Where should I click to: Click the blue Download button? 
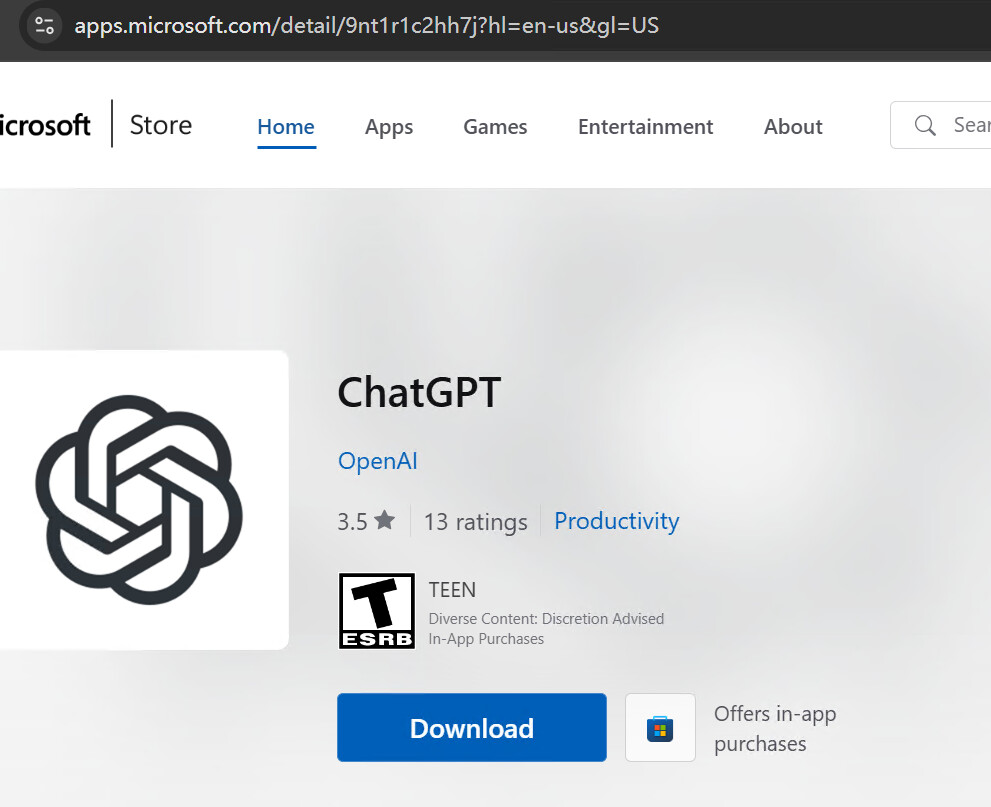pyautogui.click(x=471, y=727)
